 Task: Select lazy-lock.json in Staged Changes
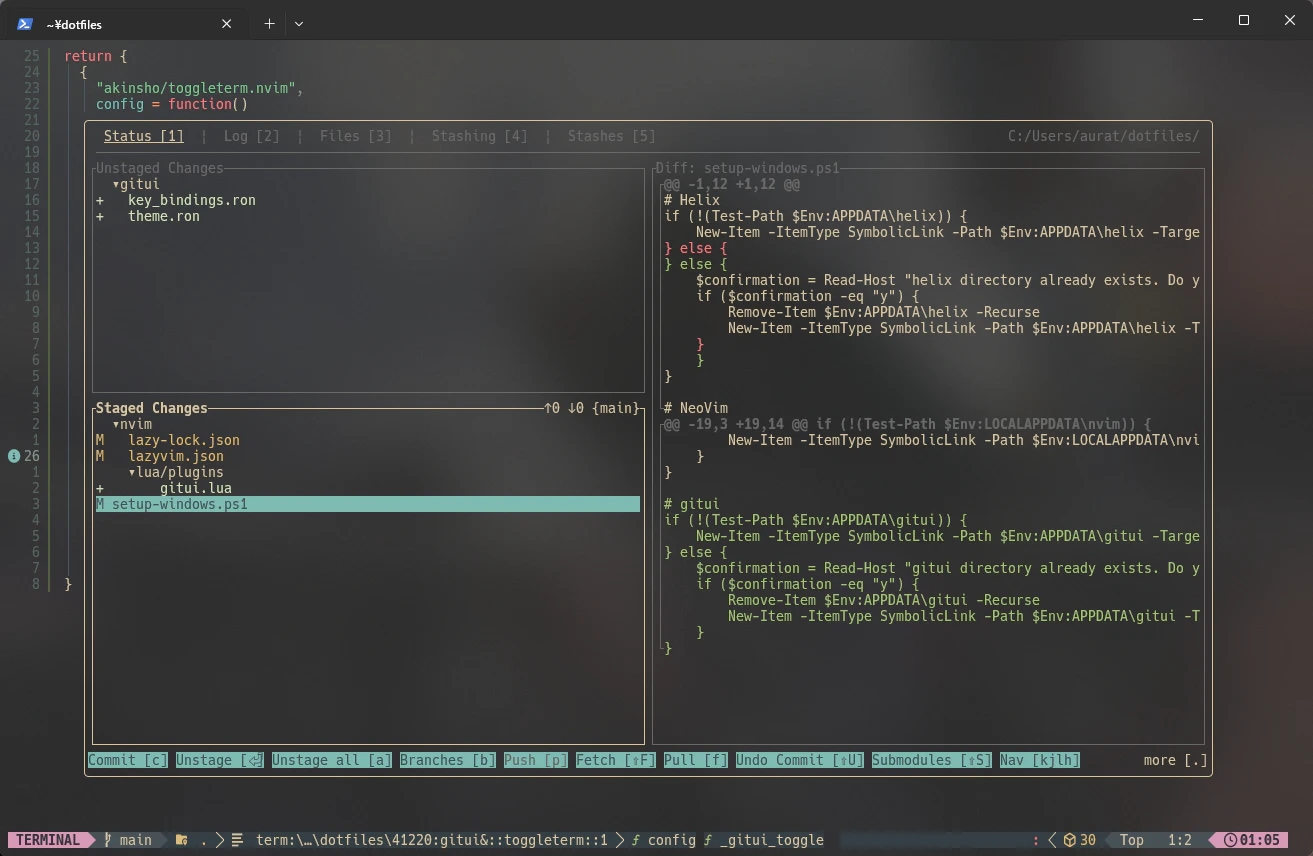click(184, 440)
